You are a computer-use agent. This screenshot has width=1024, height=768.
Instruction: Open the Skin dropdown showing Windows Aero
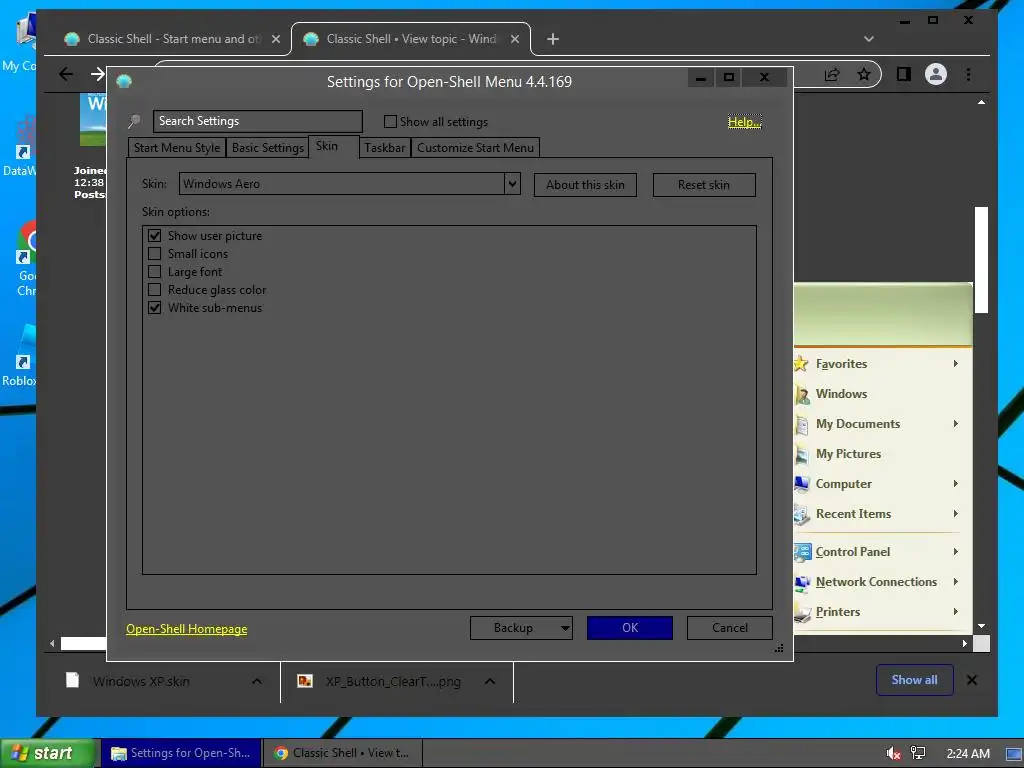coord(513,184)
